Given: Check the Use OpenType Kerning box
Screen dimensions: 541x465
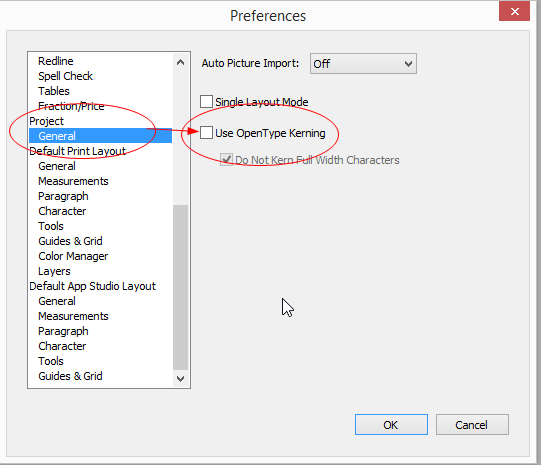Looking at the screenshot, I should tap(206, 133).
